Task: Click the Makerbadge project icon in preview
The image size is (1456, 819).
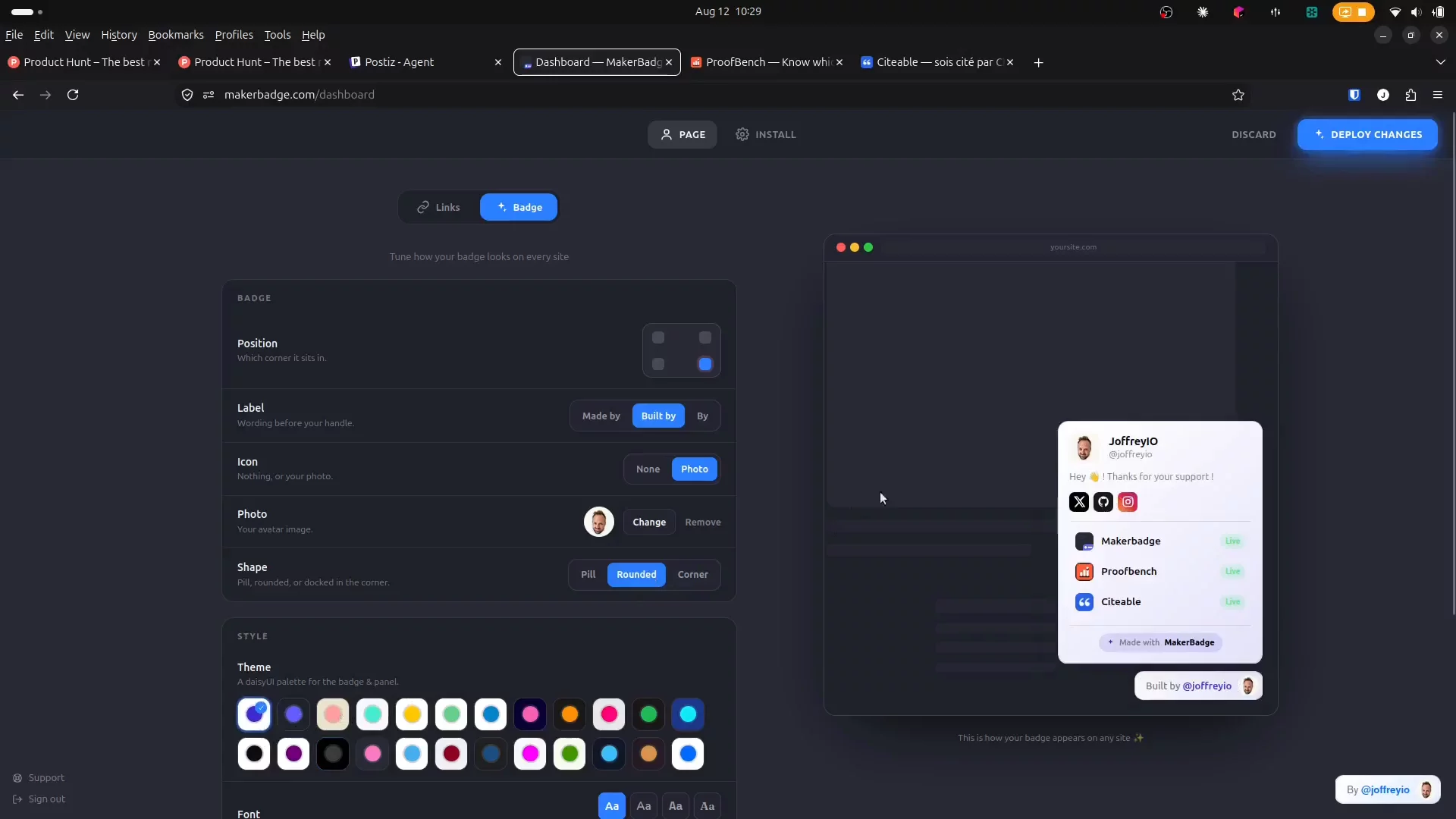Action: coord(1084,541)
